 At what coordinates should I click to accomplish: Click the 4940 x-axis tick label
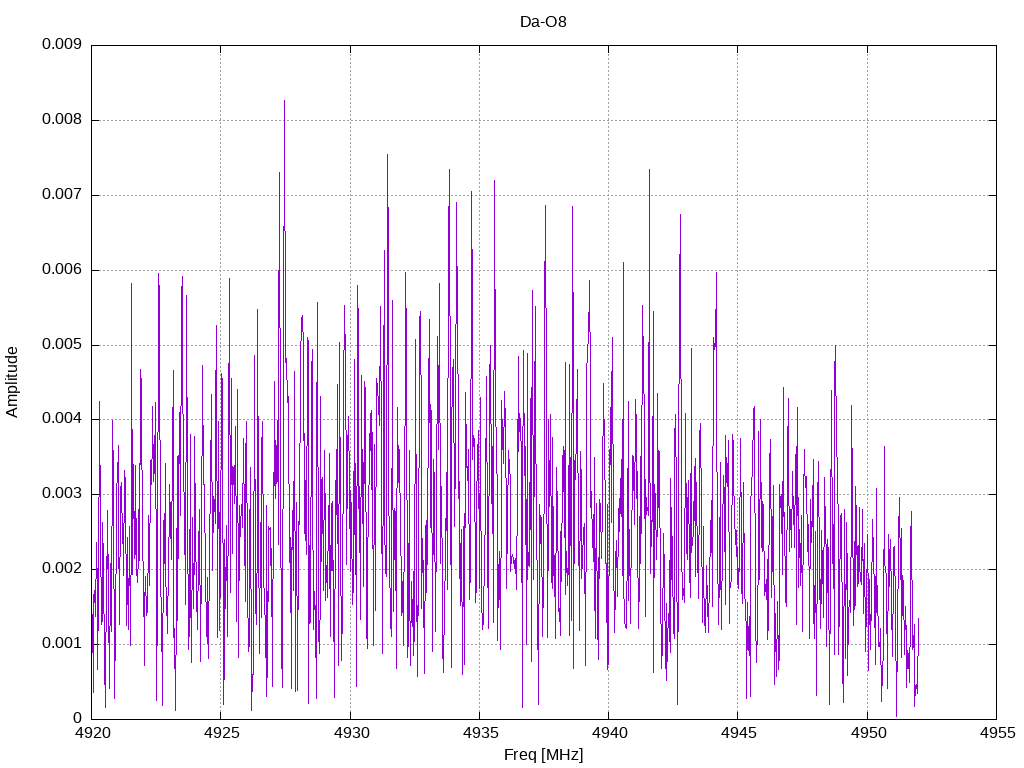[609, 733]
